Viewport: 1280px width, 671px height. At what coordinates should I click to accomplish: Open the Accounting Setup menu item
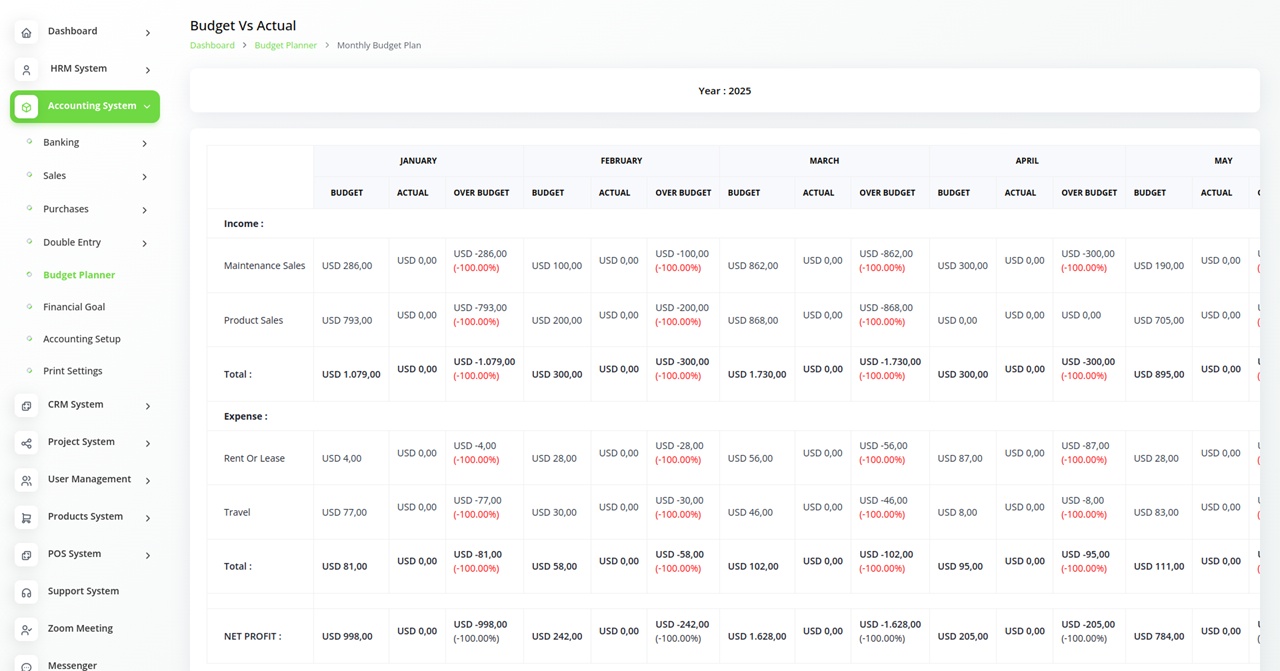coord(81,339)
